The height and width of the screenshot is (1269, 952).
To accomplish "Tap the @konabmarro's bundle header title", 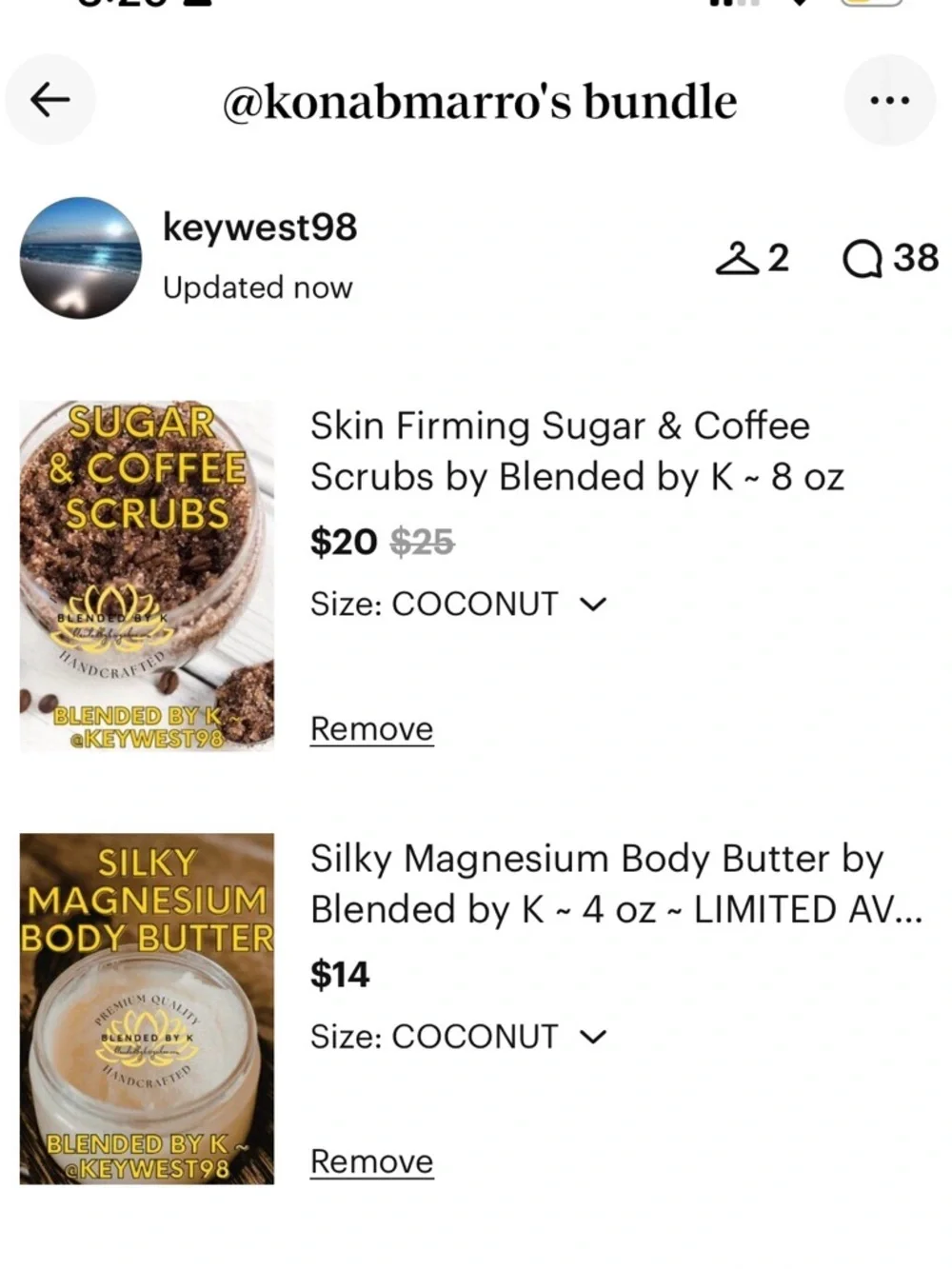I will pyautogui.click(x=479, y=101).
